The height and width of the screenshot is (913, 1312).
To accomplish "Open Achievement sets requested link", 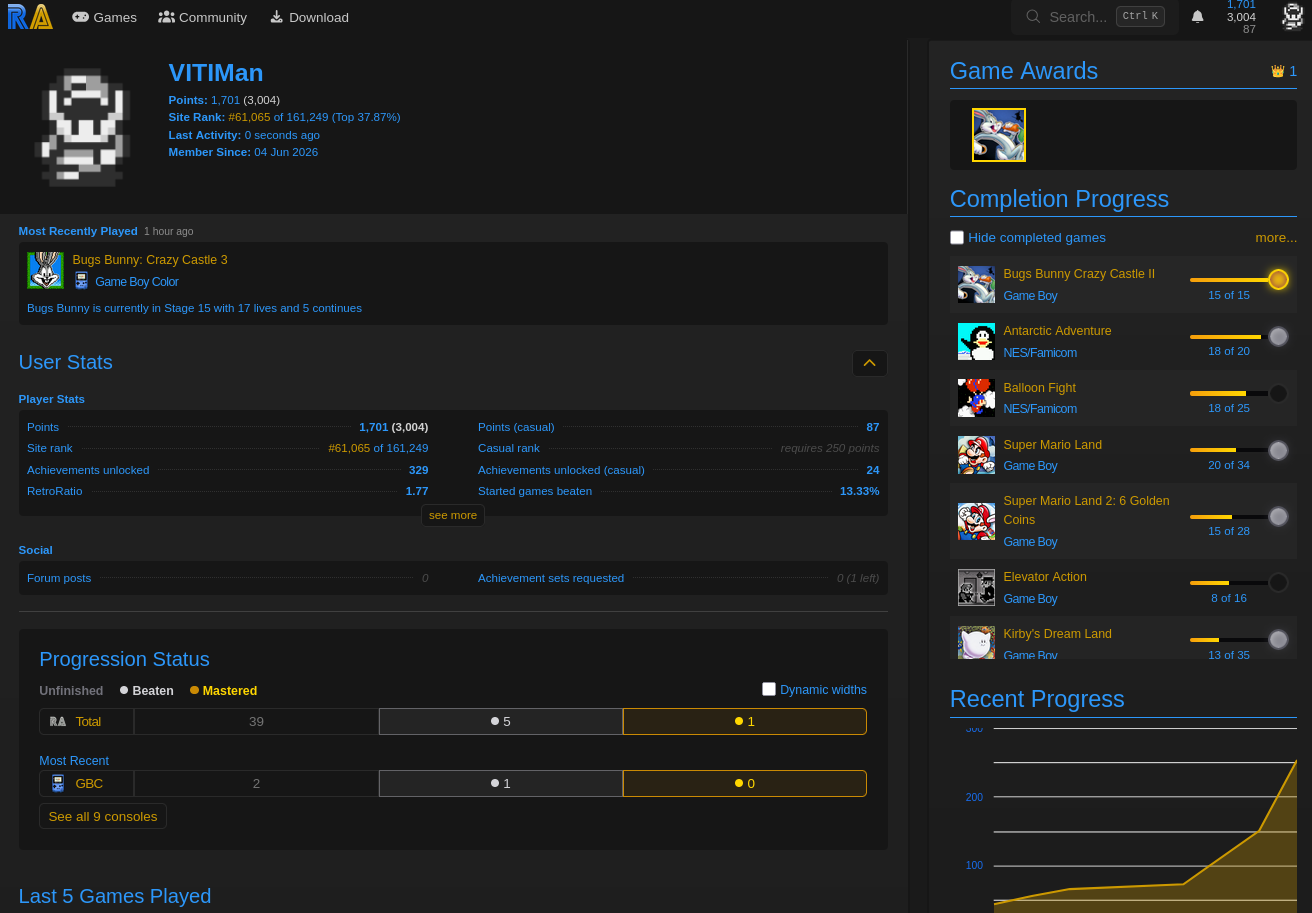I will point(551,578).
